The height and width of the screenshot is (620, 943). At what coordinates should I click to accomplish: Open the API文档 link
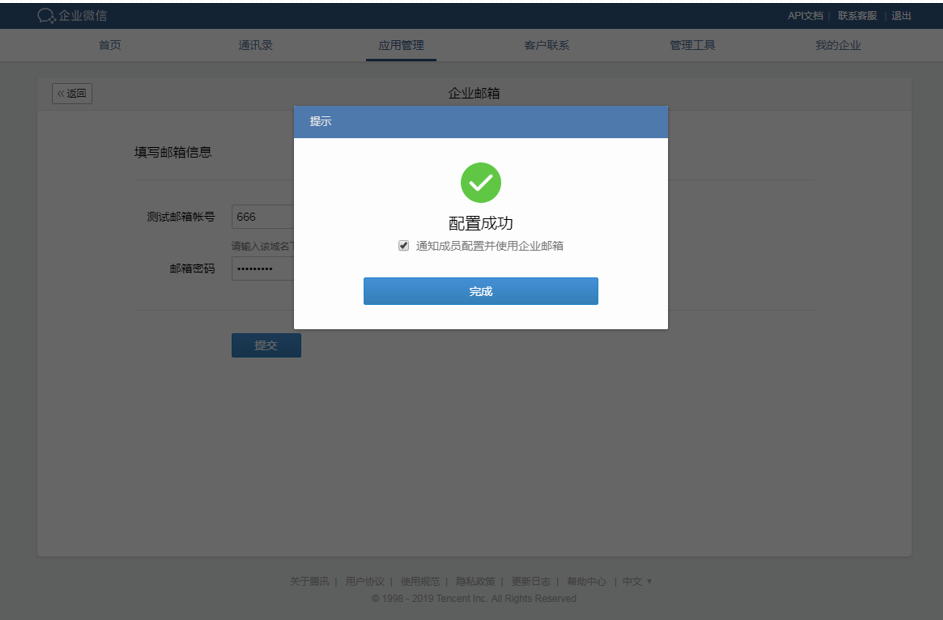[x=804, y=16]
